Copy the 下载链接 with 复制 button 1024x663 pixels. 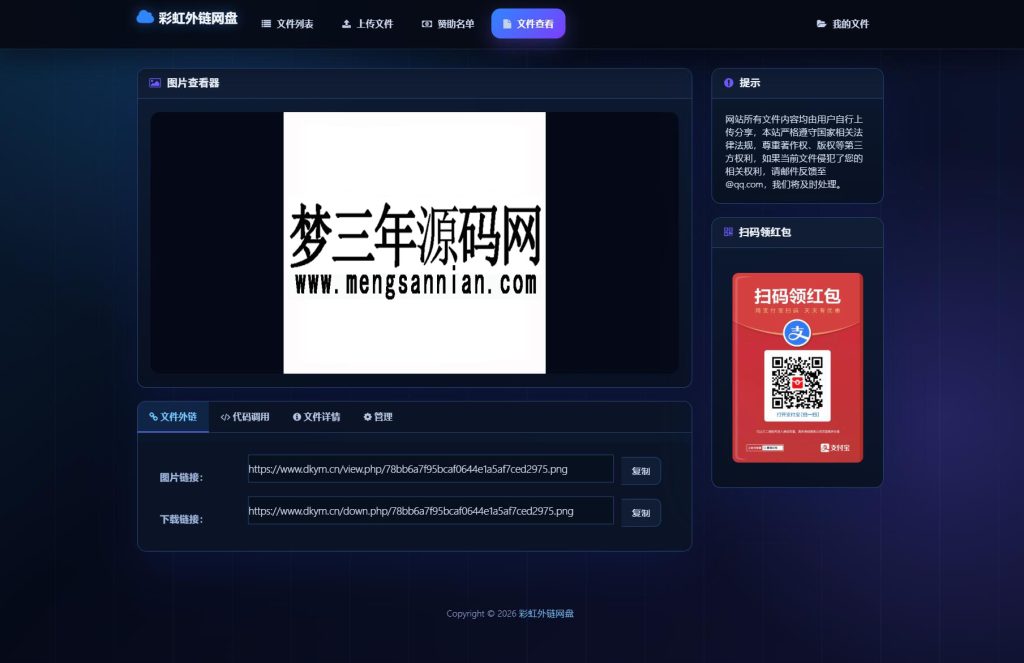tap(641, 513)
